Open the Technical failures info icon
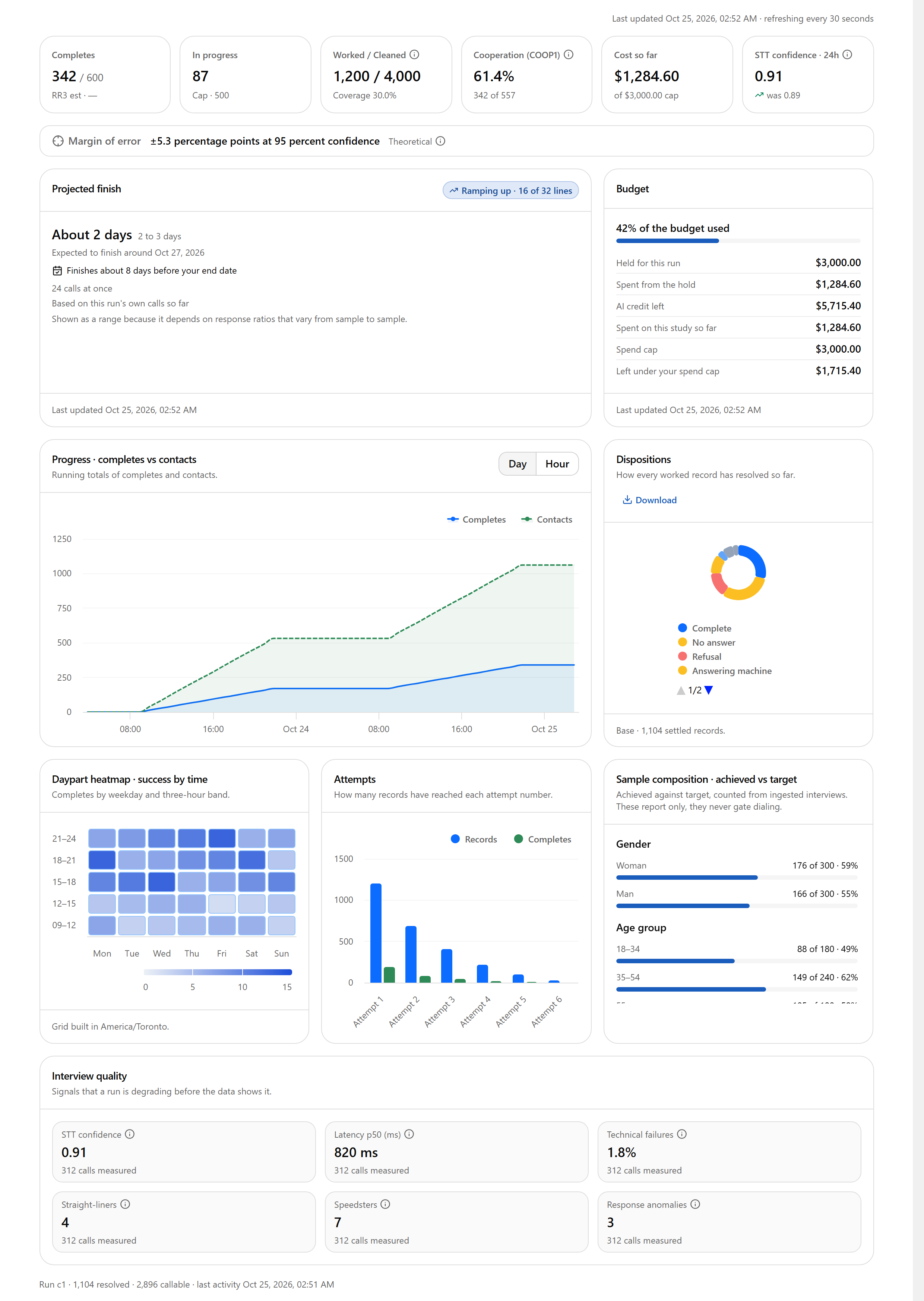Image resolution: width=924 pixels, height=1301 pixels. [681, 1134]
